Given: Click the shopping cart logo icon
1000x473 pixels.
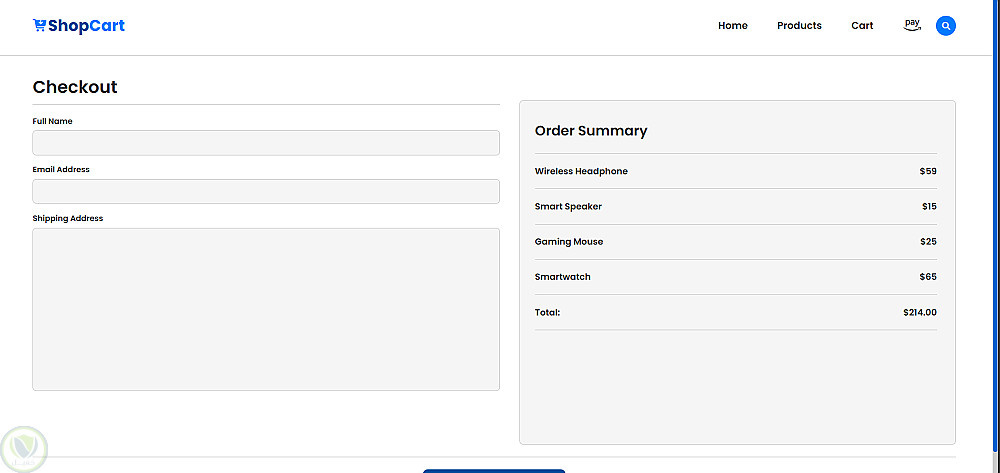Looking at the screenshot, I should 39,25.
